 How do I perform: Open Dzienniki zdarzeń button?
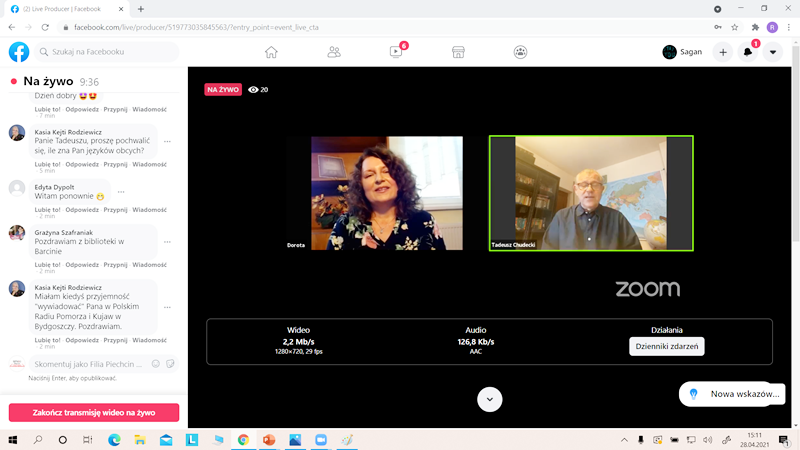666,346
